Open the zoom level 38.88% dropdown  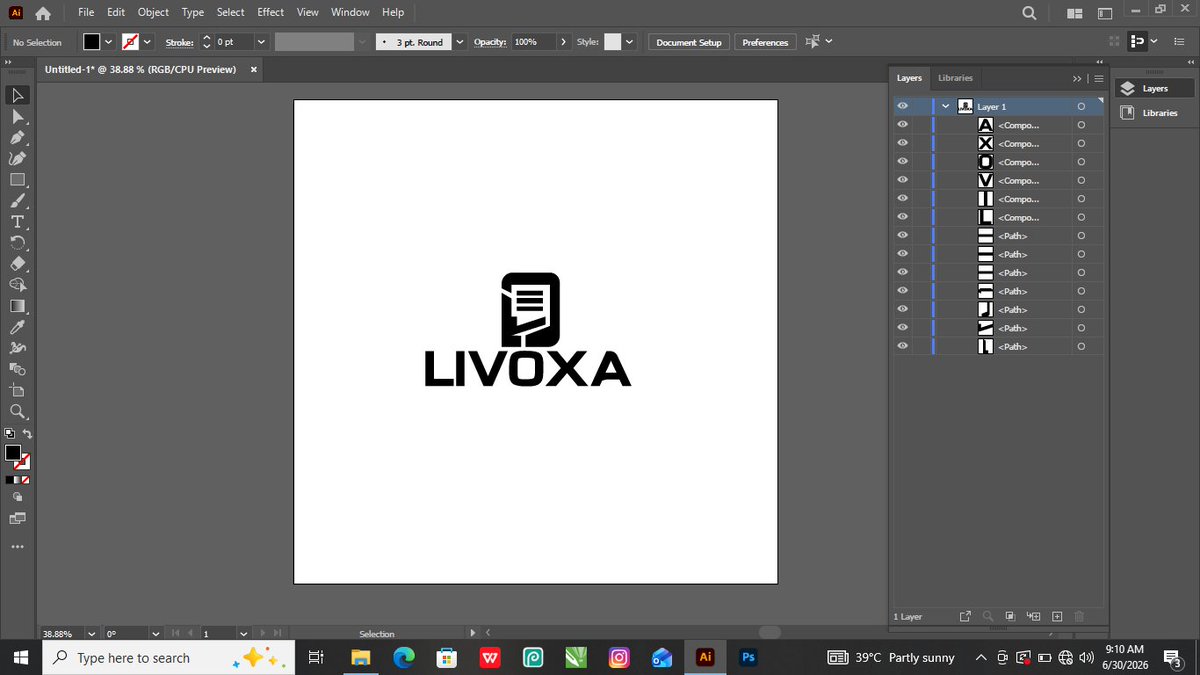pos(92,633)
